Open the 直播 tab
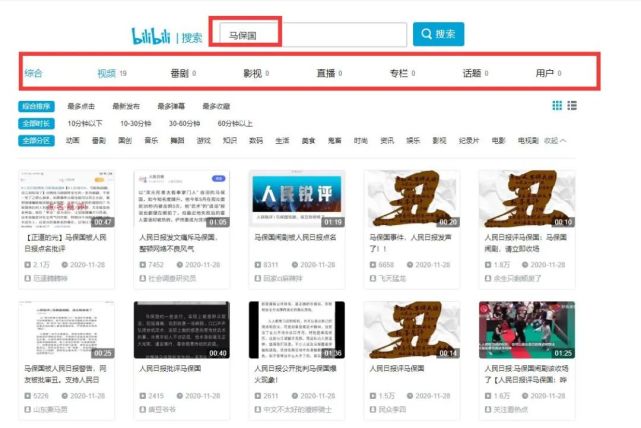The height and width of the screenshot is (428, 641). (x=329, y=73)
